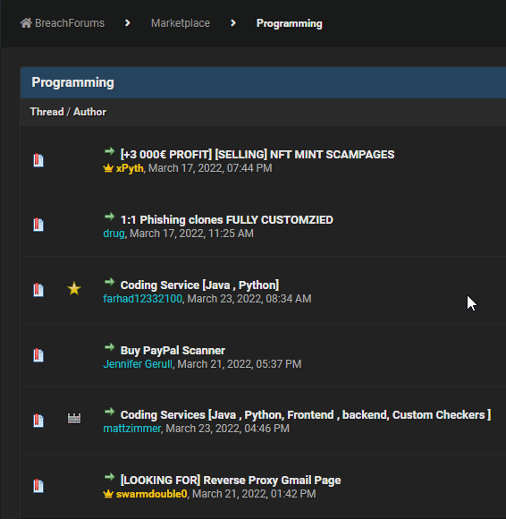Open Jennifer Gerull's user profile
The width and height of the screenshot is (506, 520).
[x=138, y=364]
